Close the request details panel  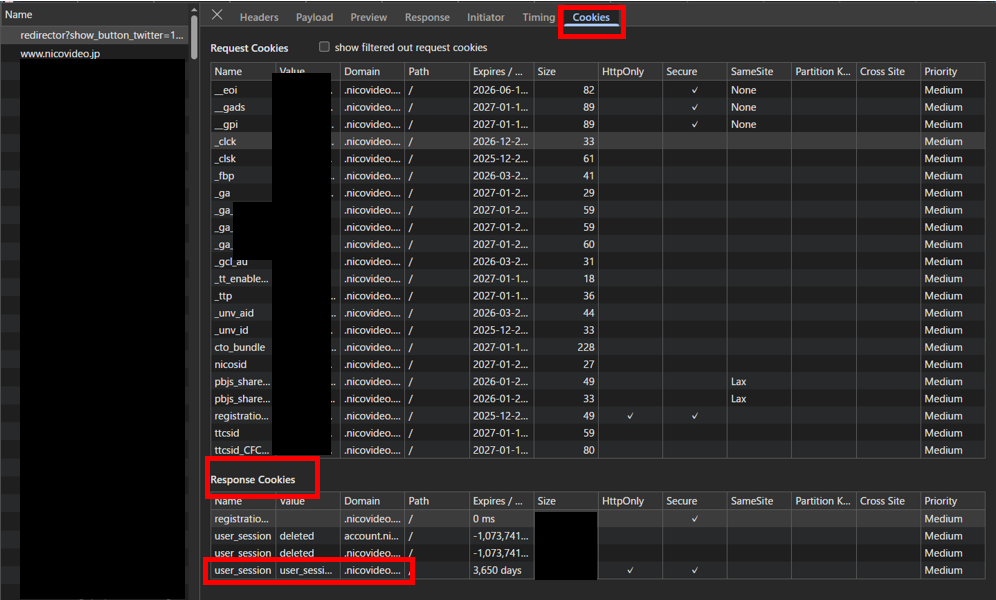click(x=217, y=16)
